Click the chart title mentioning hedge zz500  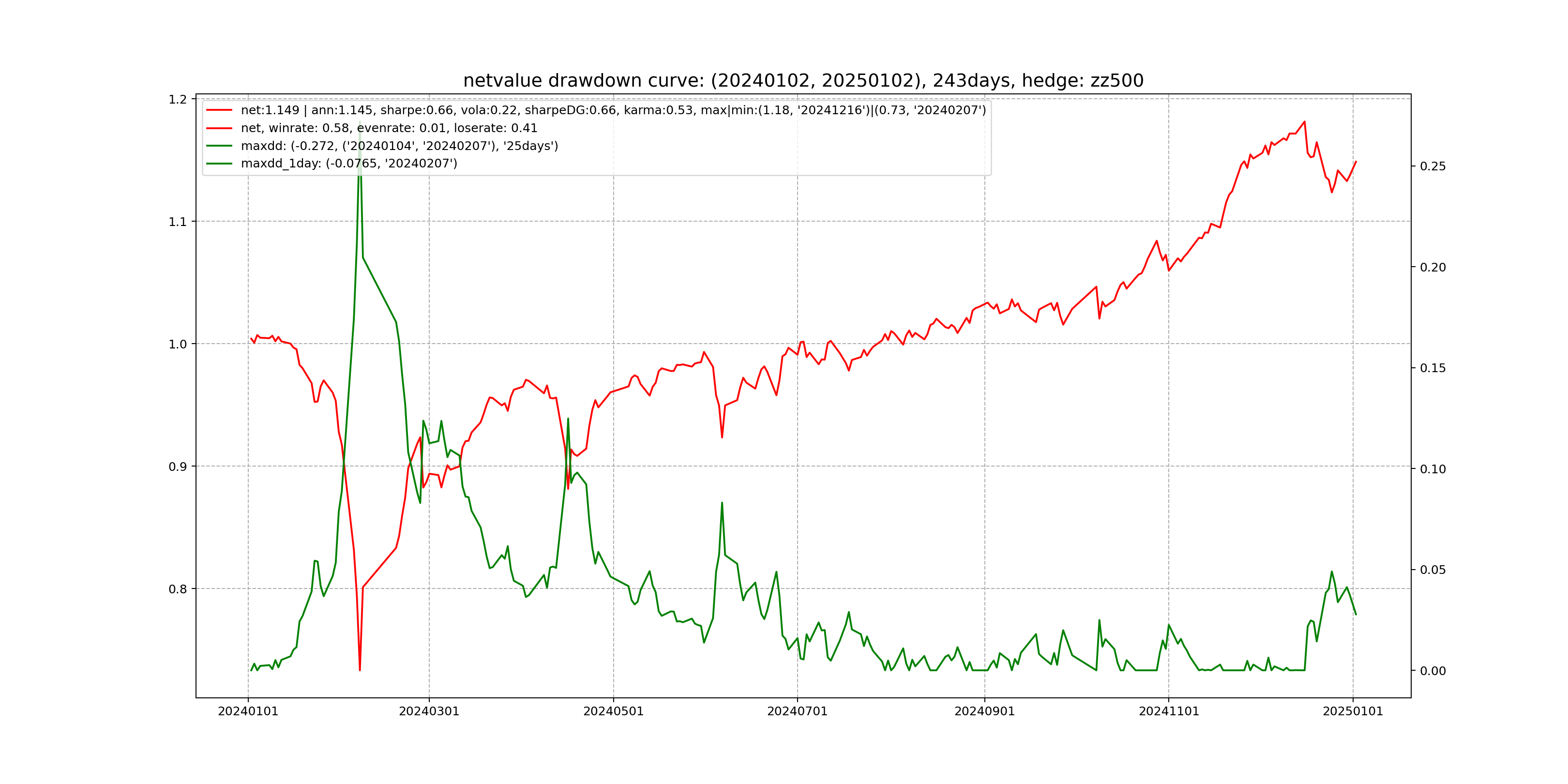coord(803,80)
